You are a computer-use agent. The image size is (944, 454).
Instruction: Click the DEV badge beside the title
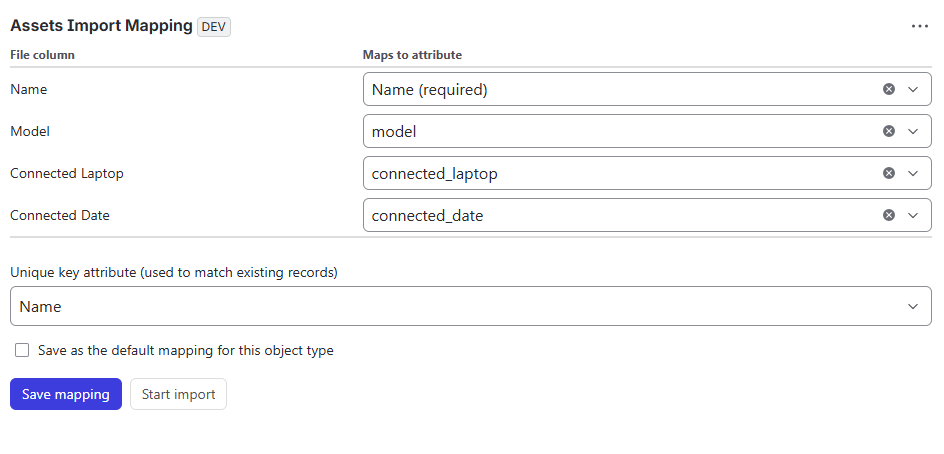tap(214, 26)
